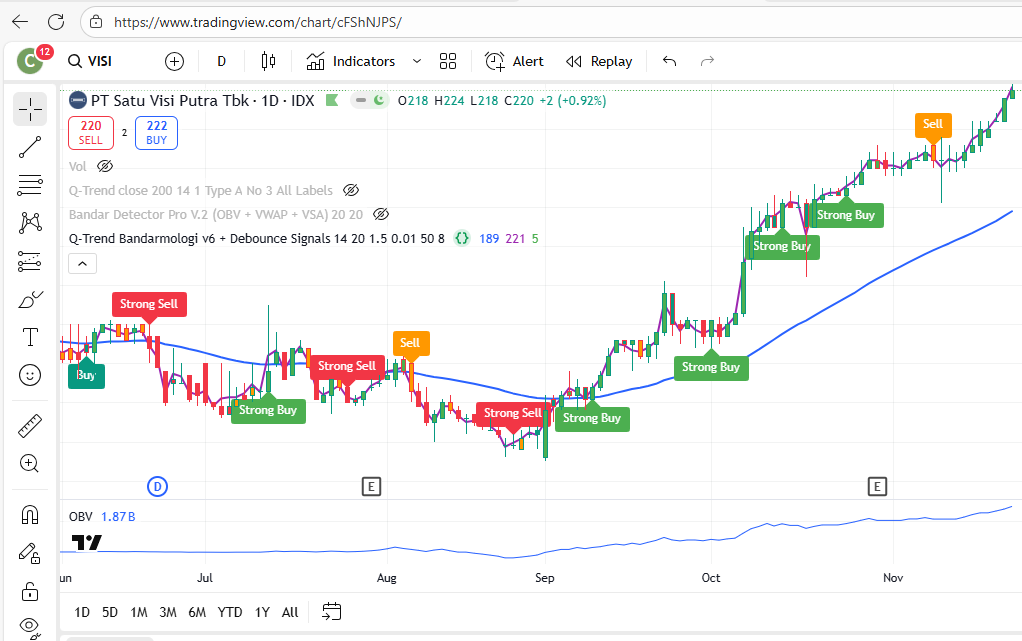
Task: Select the YTD date range
Action: click(x=230, y=612)
